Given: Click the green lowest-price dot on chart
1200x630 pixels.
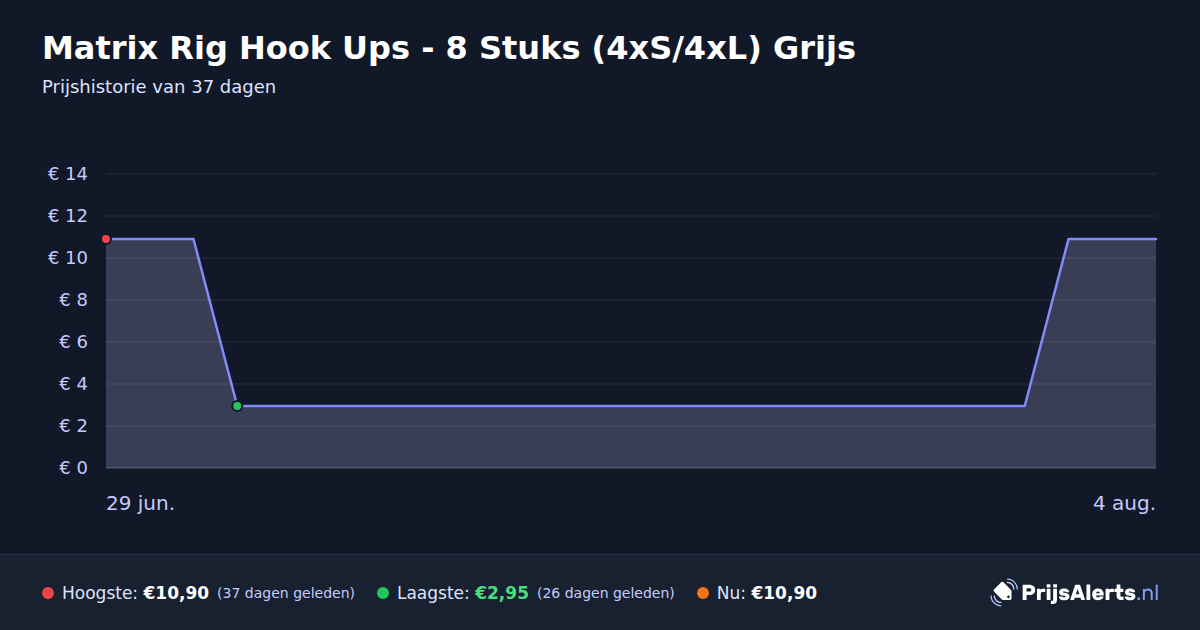Looking at the screenshot, I should 237,406.
